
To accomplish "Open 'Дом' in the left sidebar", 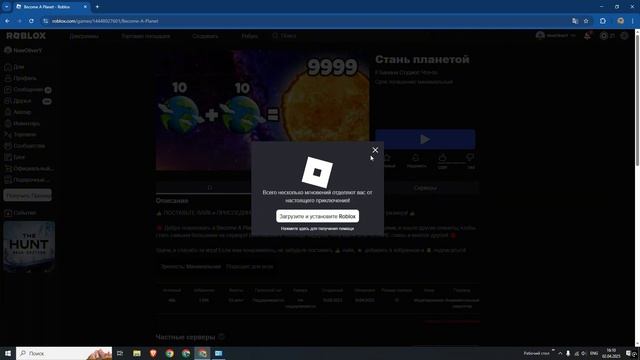I will [x=19, y=67].
